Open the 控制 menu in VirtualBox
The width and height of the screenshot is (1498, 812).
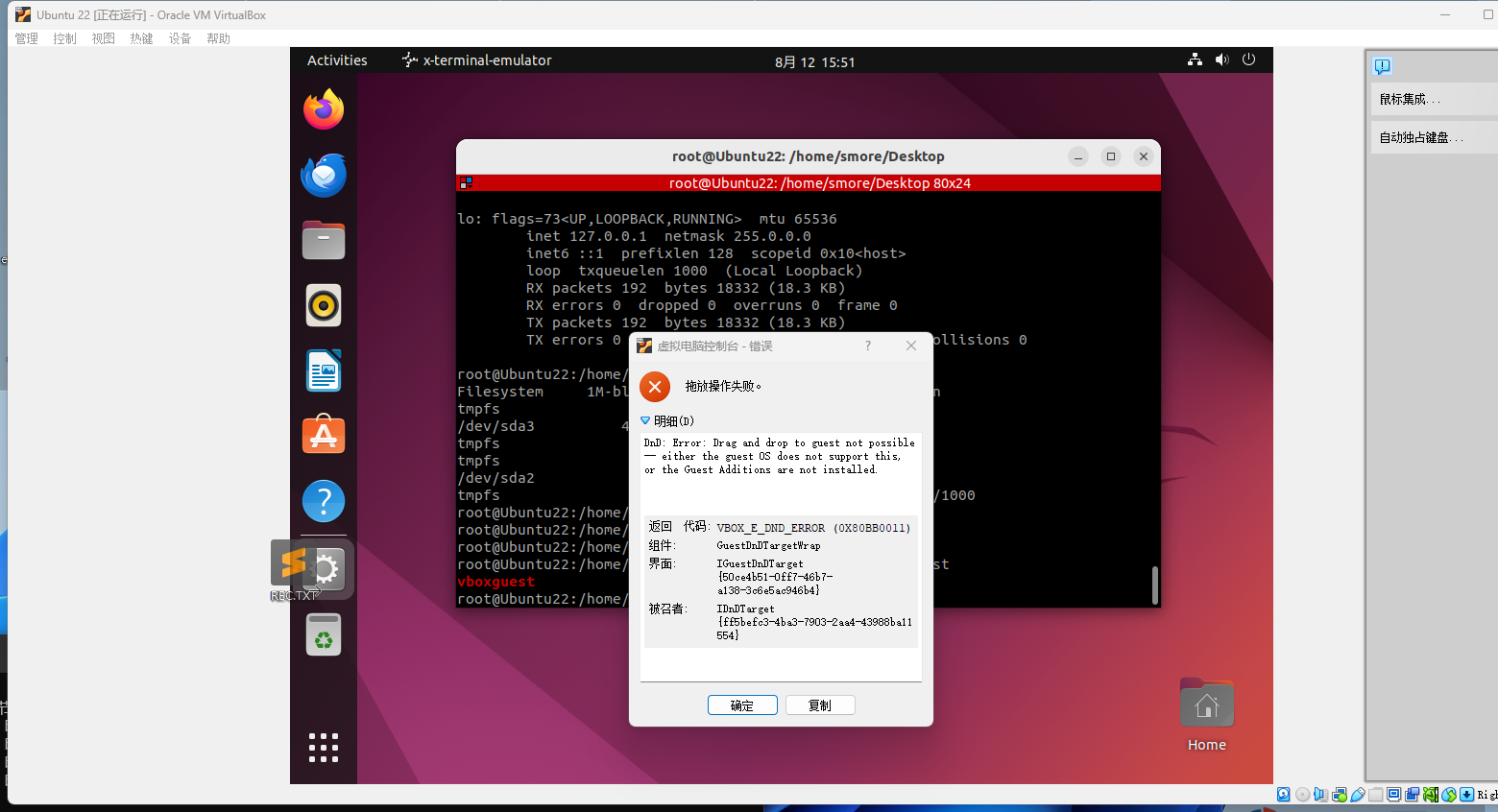pyautogui.click(x=64, y=38)
